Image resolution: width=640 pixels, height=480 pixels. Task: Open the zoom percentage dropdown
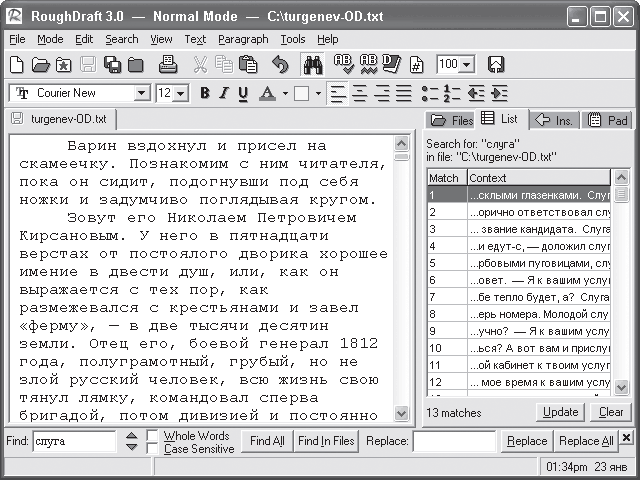click(x=467, y=65)
